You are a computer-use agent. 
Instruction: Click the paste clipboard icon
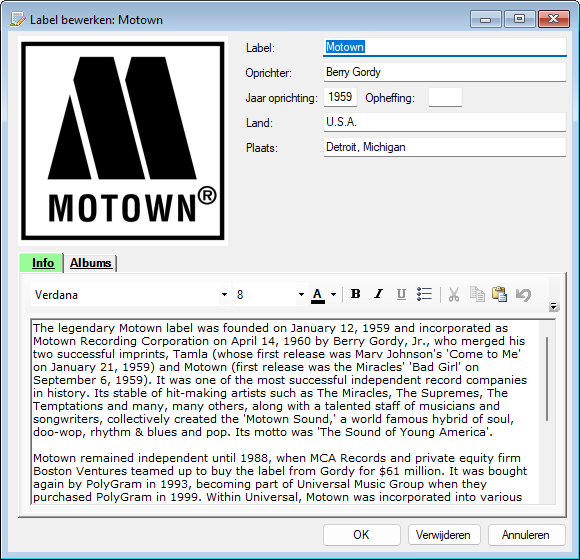pos(499,295)
